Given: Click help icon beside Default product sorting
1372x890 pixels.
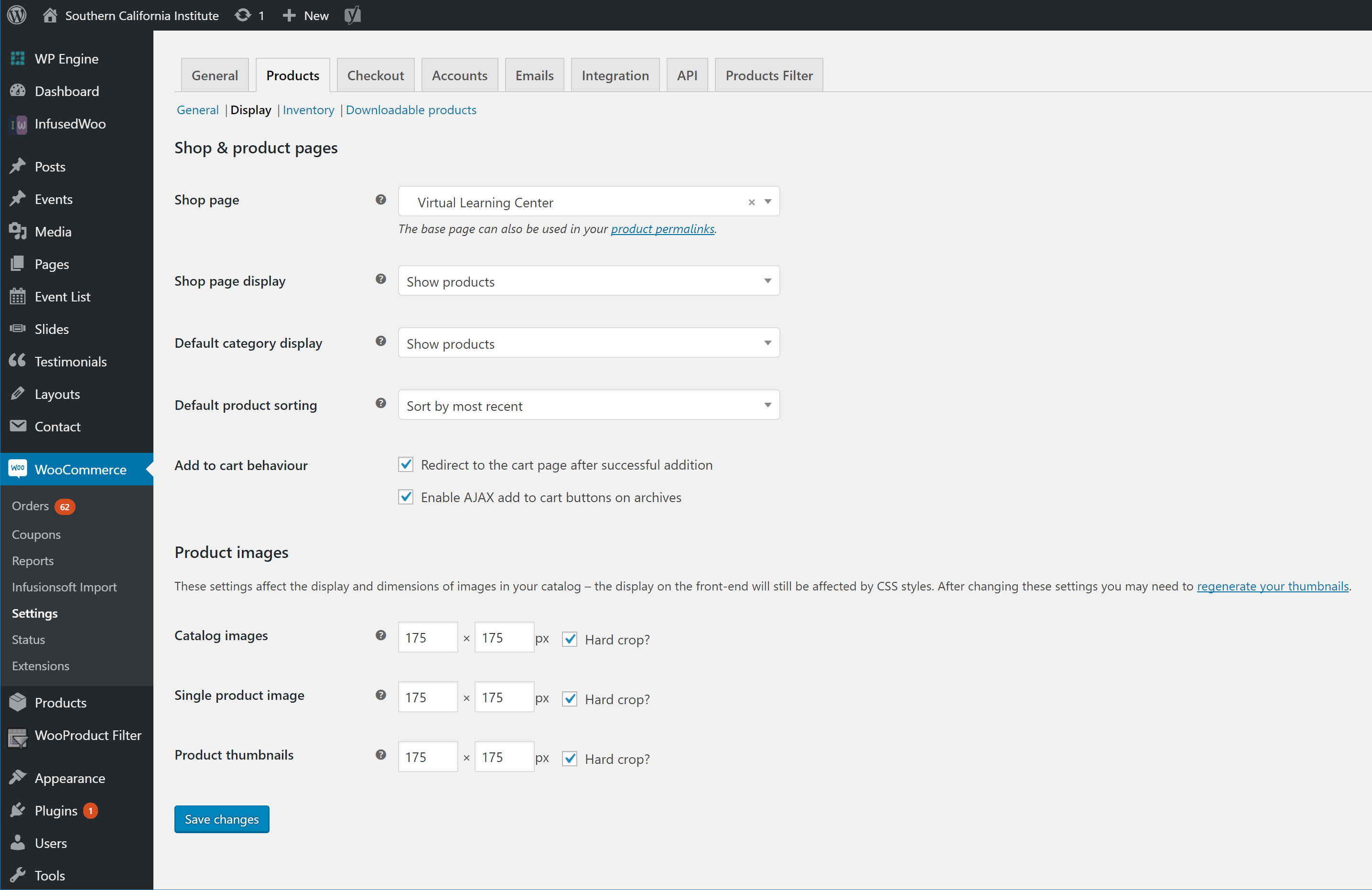Looking at the screenshot, I should [x=380, y=404].
